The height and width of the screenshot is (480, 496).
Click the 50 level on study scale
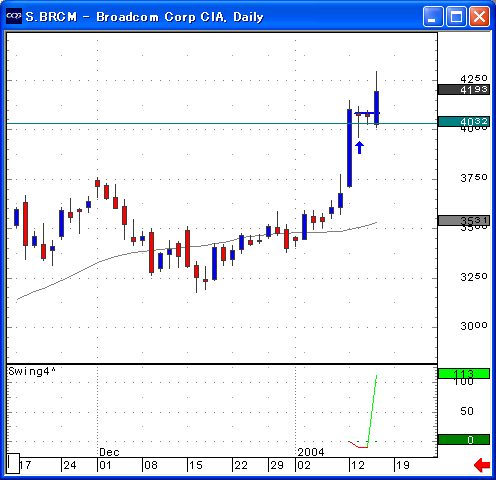click(x=467, y=411)
